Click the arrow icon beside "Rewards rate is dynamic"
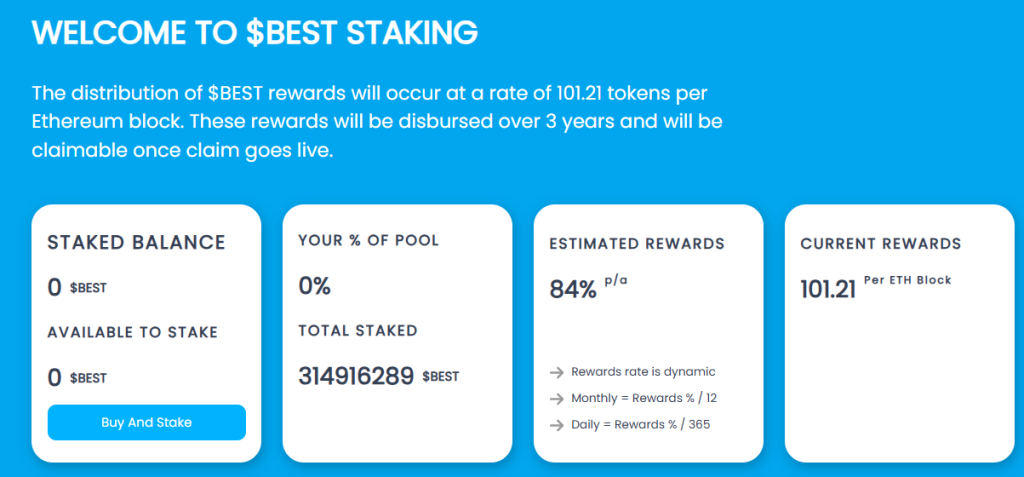The height and width of the screenshot is (477, 1024). pos(557,372)
